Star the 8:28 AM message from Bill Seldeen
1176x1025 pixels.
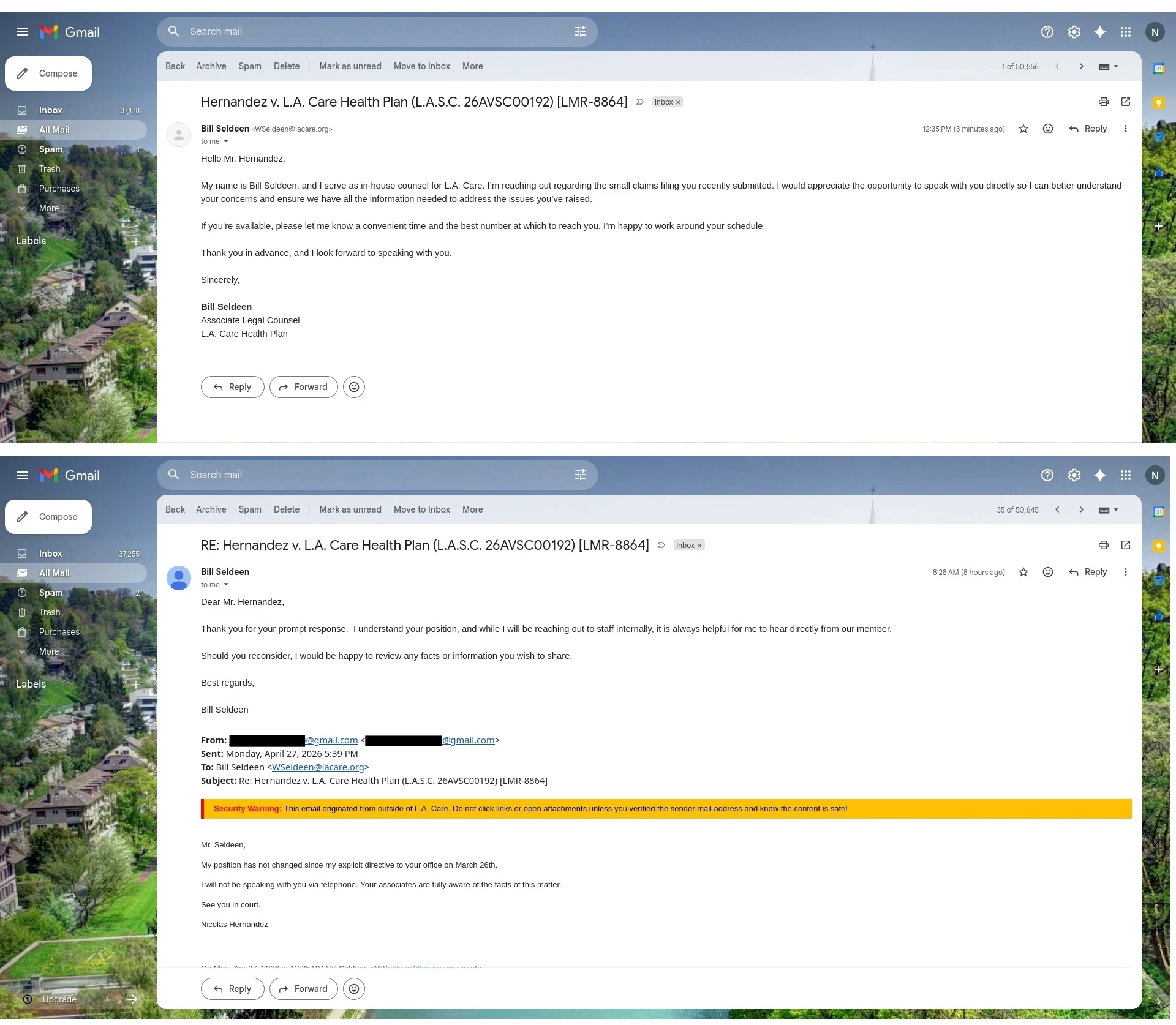tap(1023, 572)
